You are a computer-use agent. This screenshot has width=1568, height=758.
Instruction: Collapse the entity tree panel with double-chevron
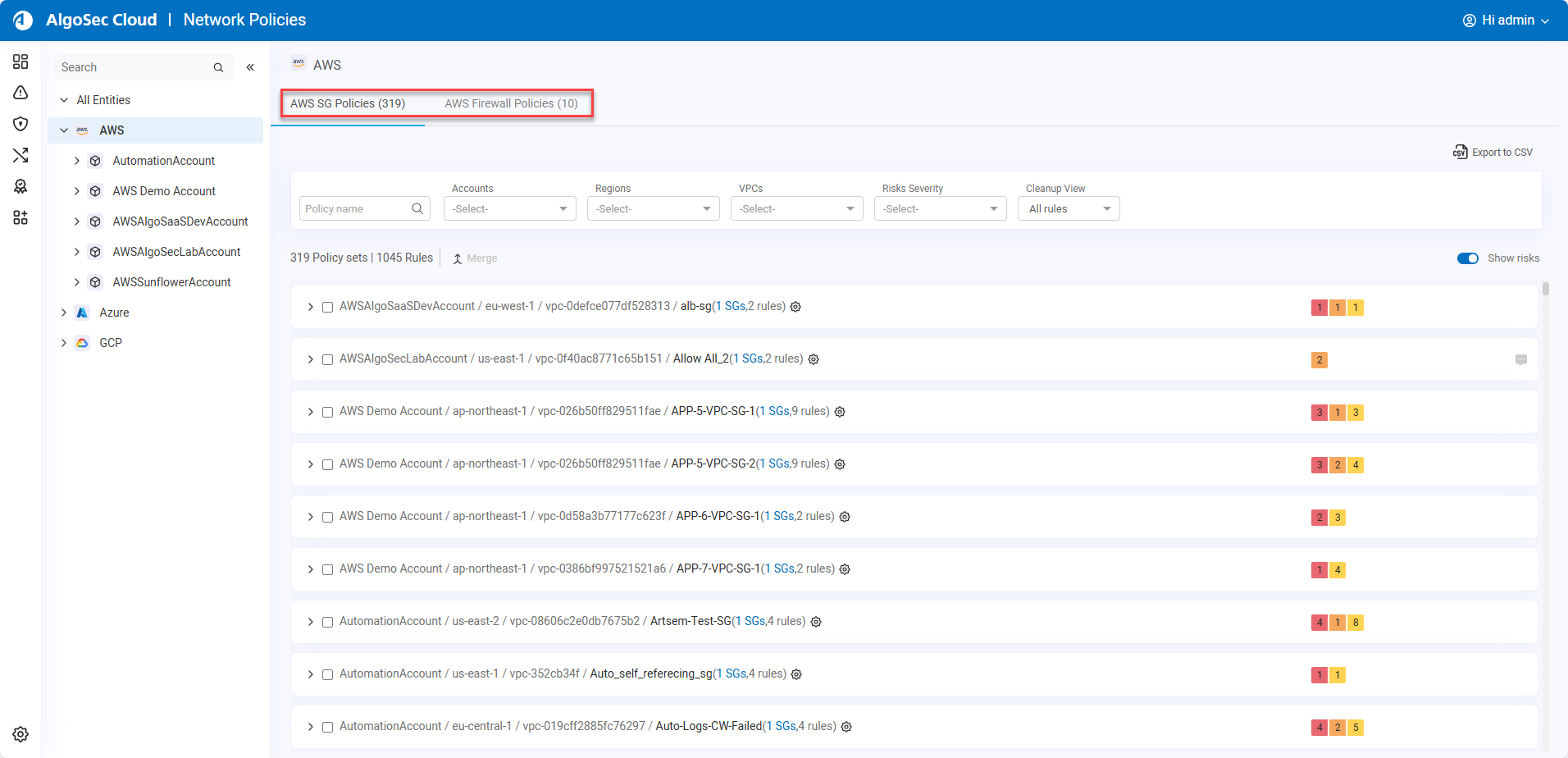tap(250, 67)
